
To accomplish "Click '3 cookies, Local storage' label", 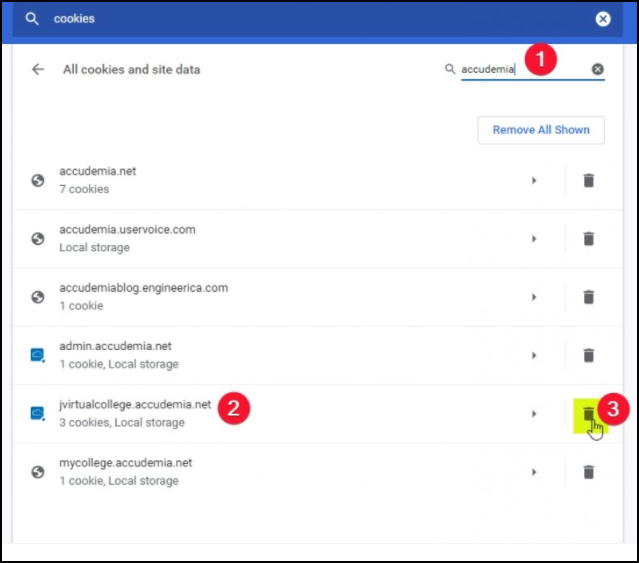I will [122, 423].
